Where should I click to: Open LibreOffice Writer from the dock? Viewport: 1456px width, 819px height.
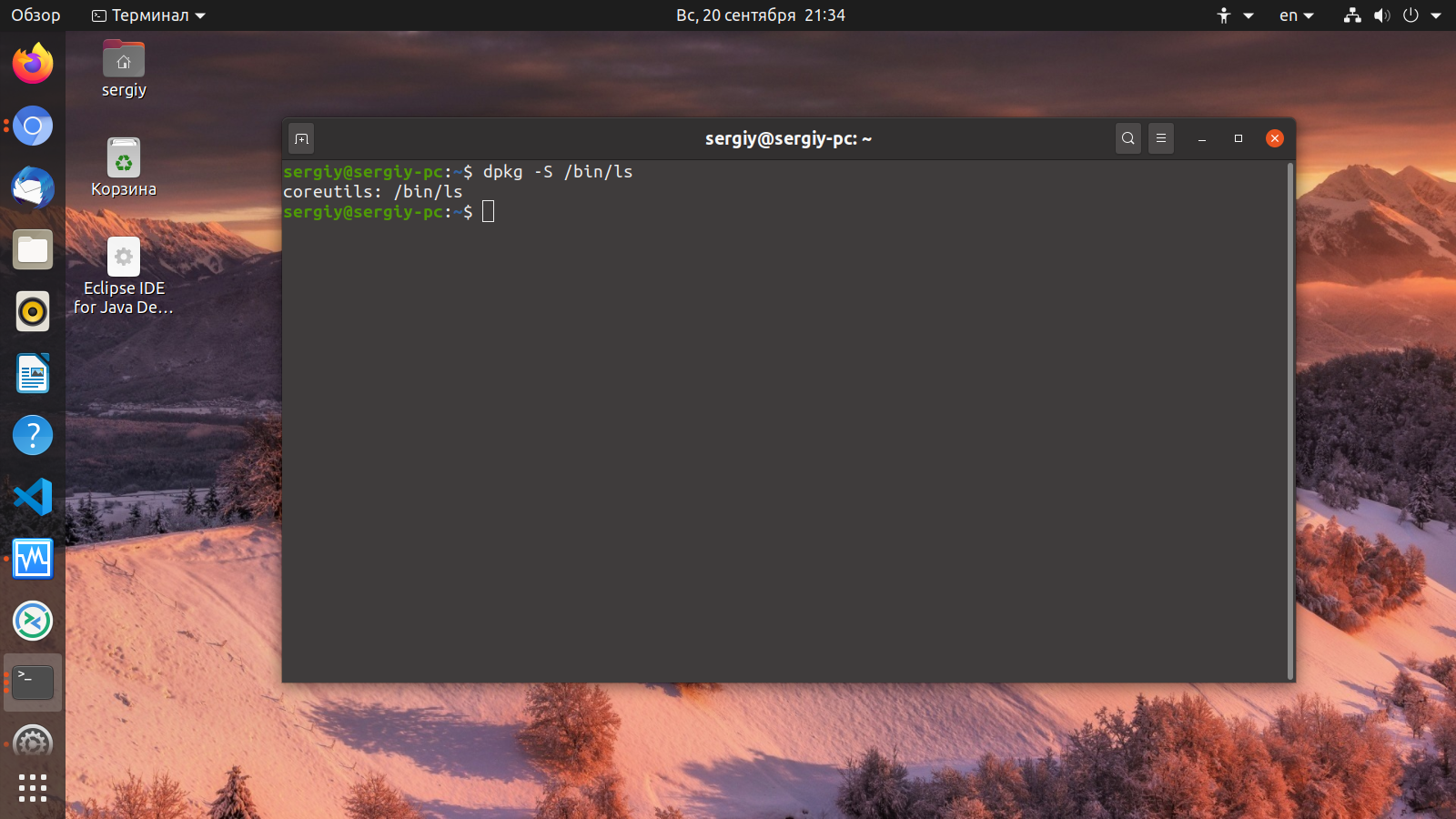pos(33,373)
